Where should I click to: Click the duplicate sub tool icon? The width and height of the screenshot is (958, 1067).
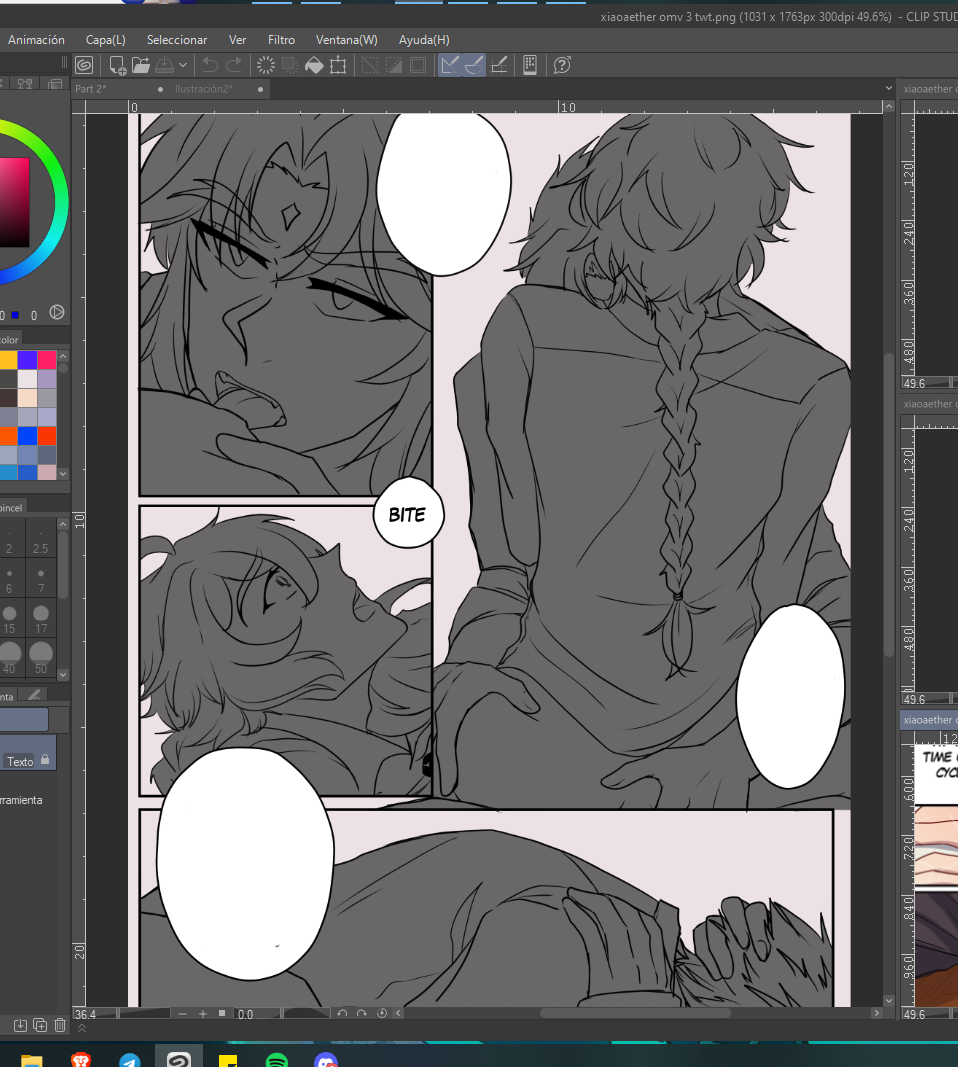point(40,1025)
